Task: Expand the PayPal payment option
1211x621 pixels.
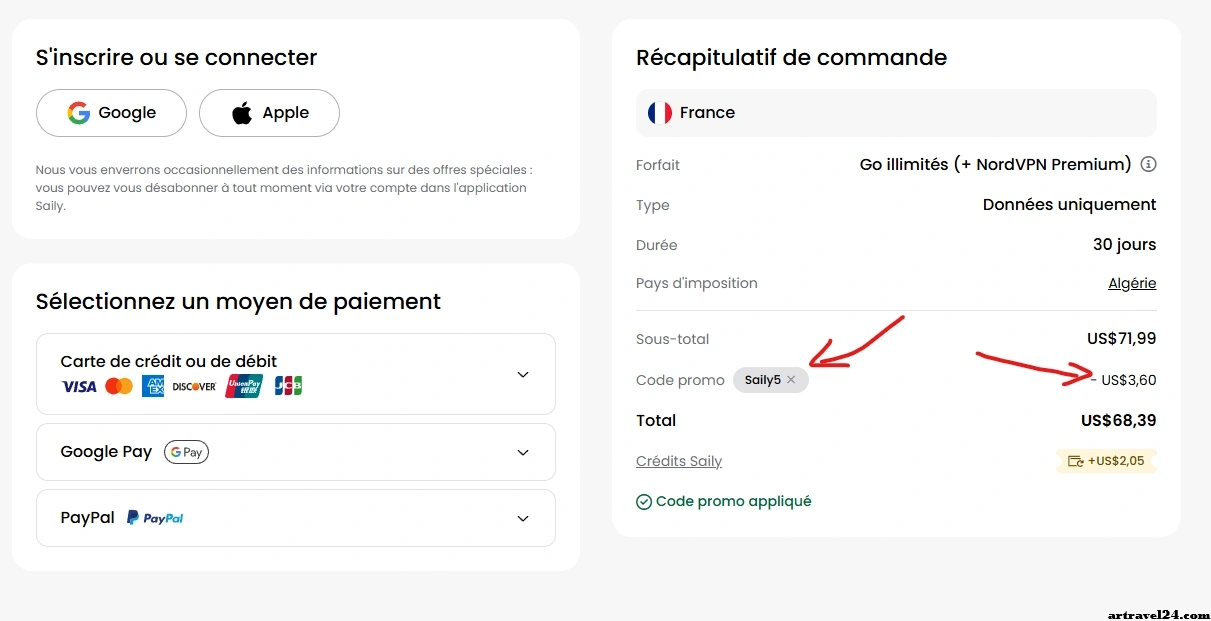Action: 522,518
